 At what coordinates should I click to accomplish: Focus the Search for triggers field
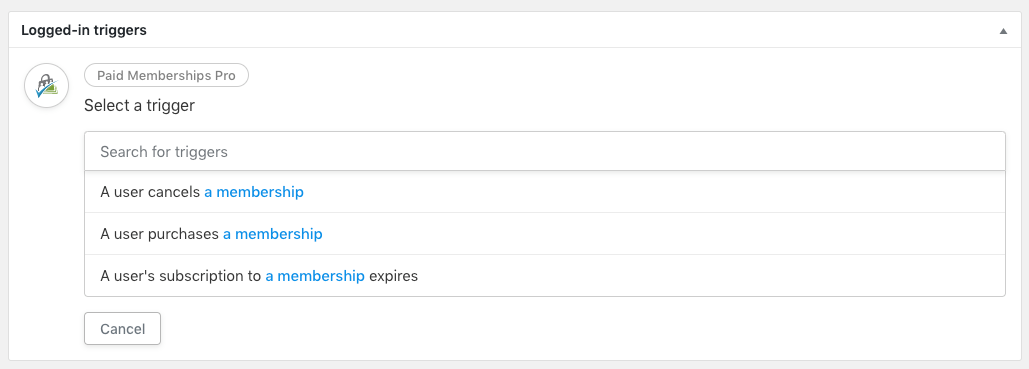[x=545, y=152]
